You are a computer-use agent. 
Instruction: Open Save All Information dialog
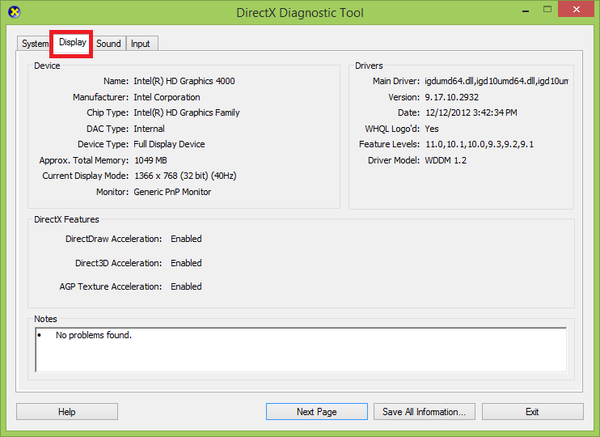click(x=424, y=412)
